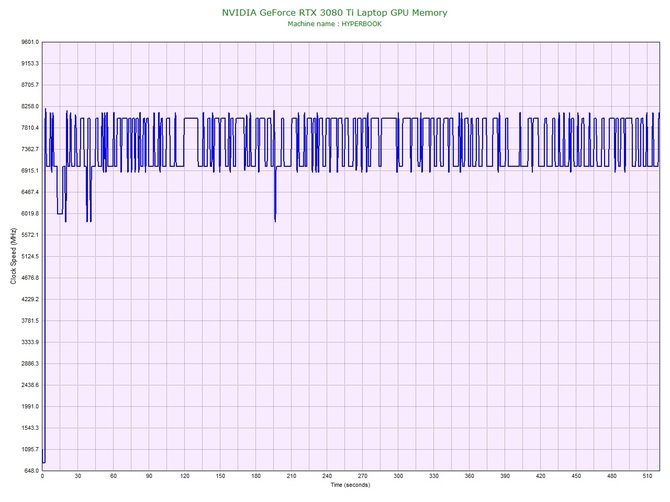
Task: Click the 510 seconds x-axis tick label
Action: (x=647, y=476)
